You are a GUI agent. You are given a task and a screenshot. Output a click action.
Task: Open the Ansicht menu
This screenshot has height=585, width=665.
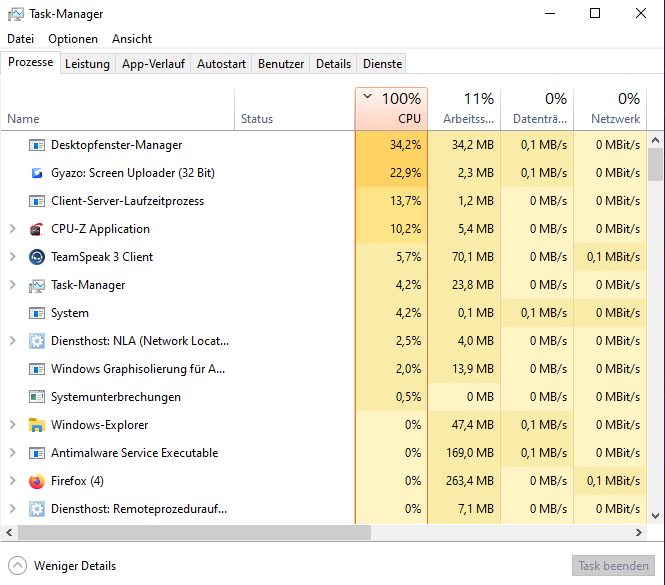(x=132, y=39)
